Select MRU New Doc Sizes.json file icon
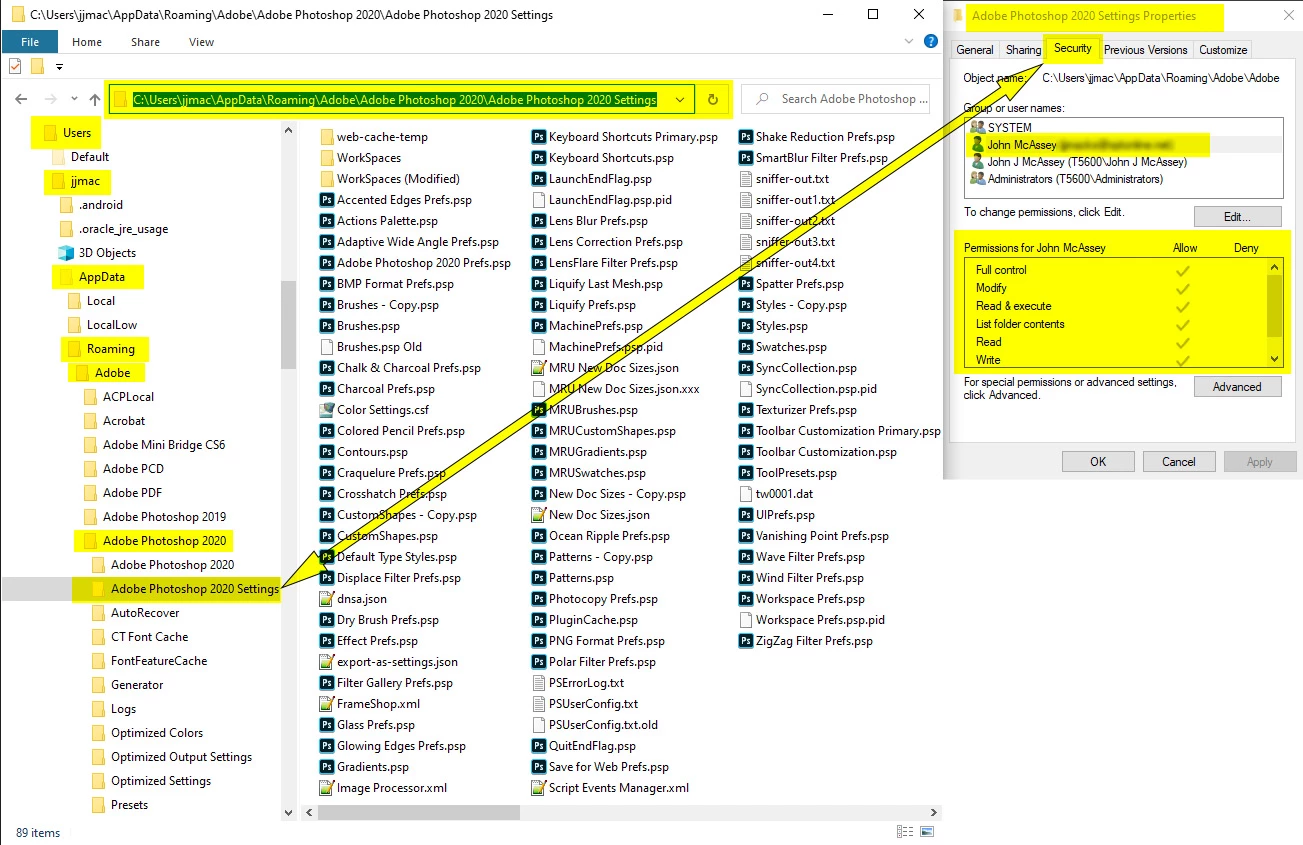 click(x=538, y=368)
